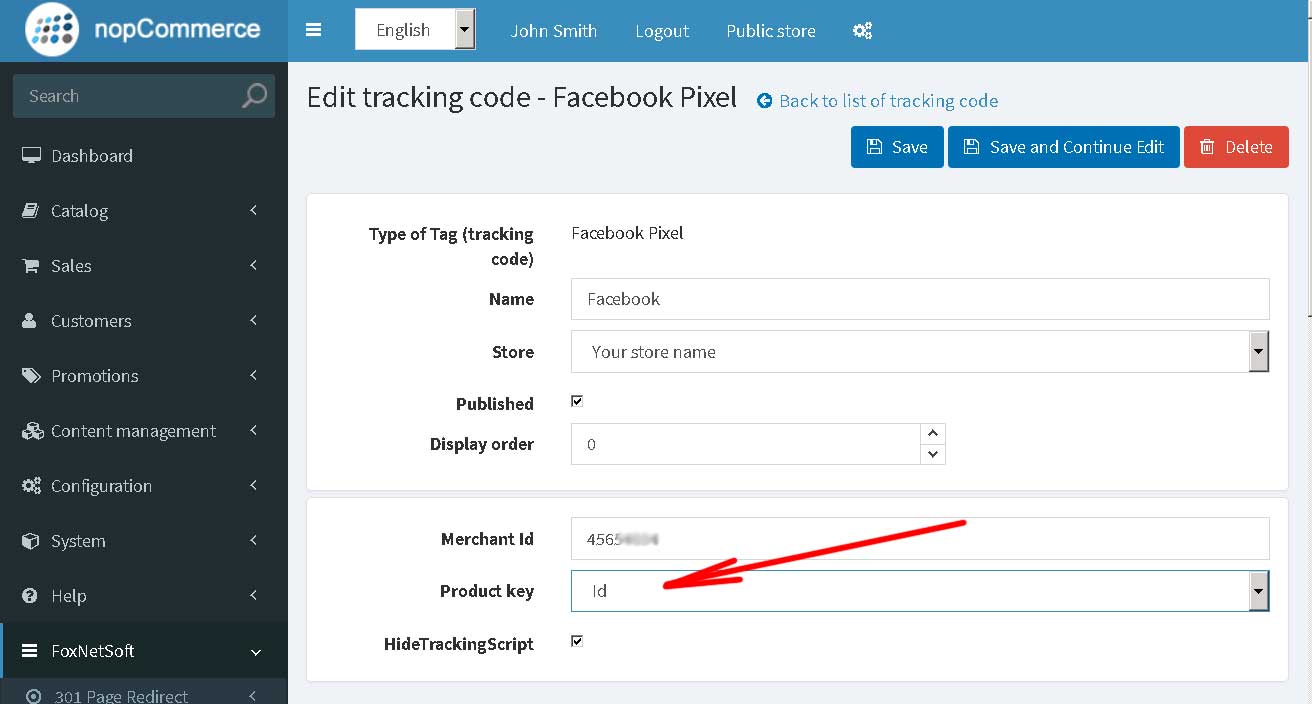Collapse the FoxNetSoft menu chevron
The image size is (1312, 704).
pos(255,652)
